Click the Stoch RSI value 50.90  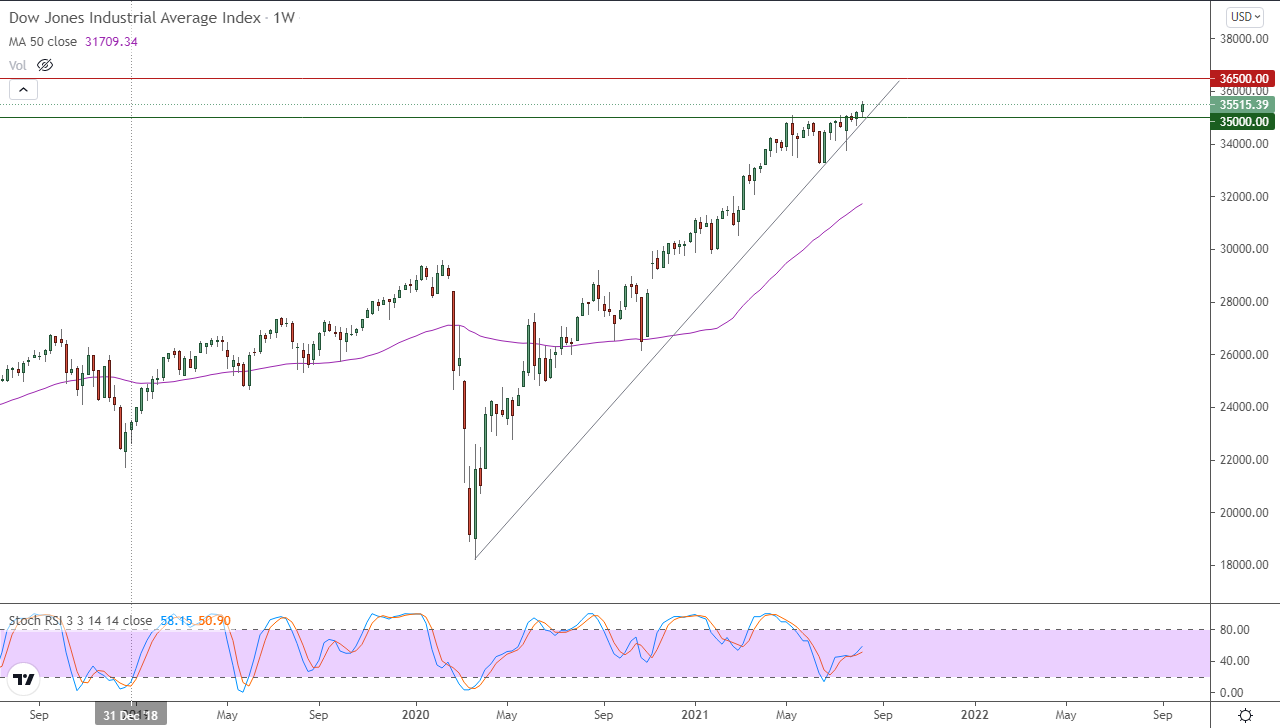[214, 620]
